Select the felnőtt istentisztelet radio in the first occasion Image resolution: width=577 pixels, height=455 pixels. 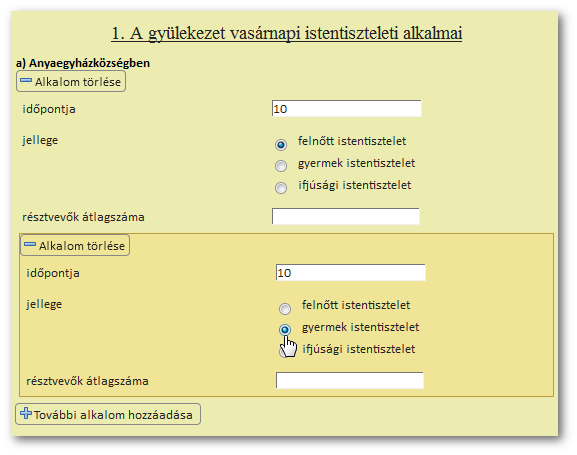click(x=281, y=145)
